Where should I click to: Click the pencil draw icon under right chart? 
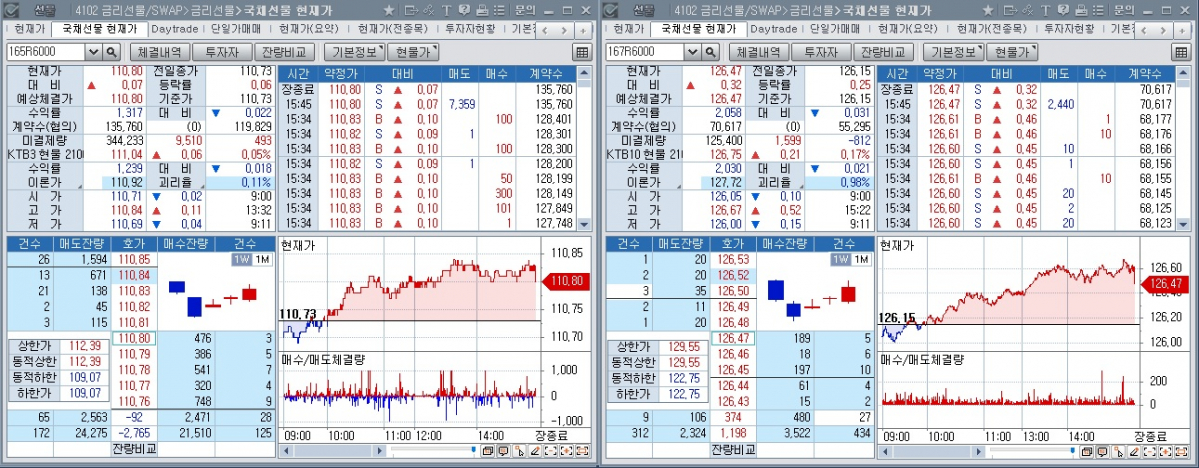tap(1133, 451)
